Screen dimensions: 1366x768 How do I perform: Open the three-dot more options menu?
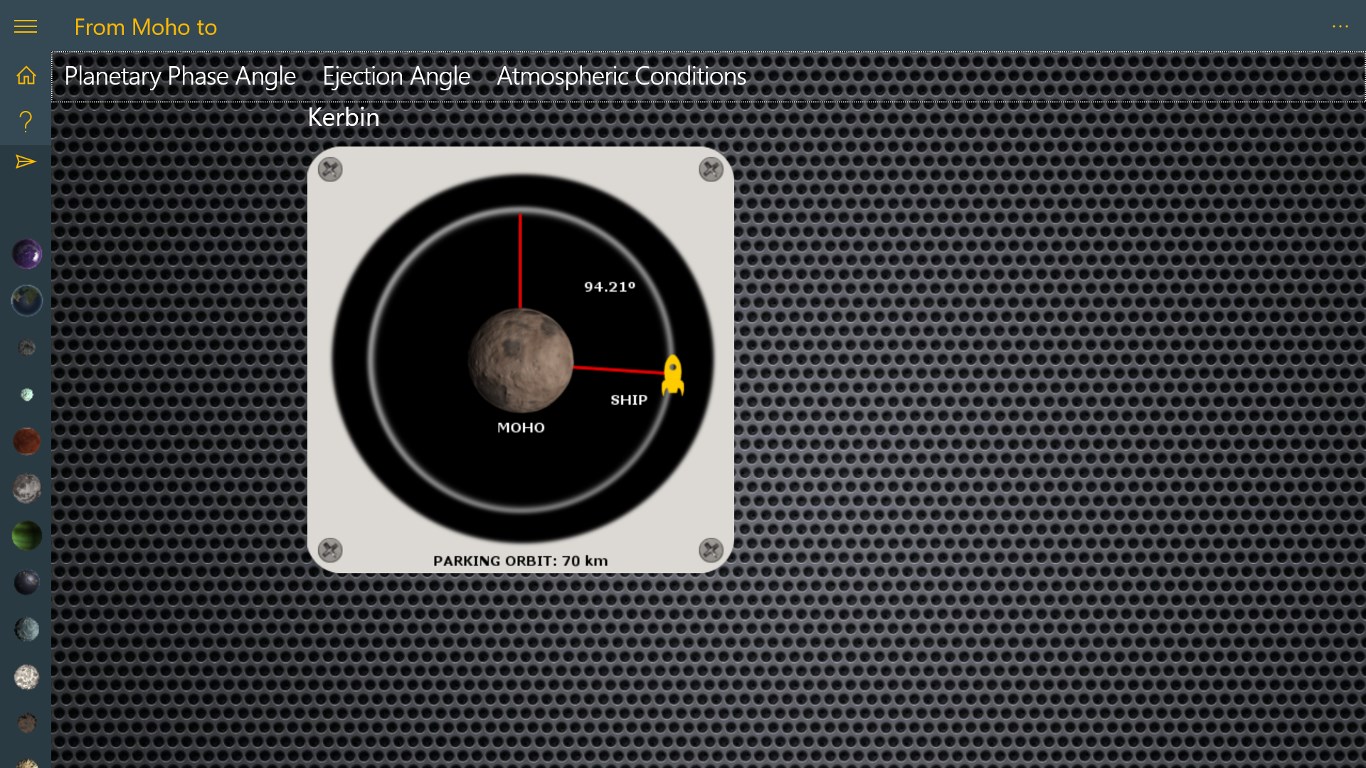point(1340,27)
